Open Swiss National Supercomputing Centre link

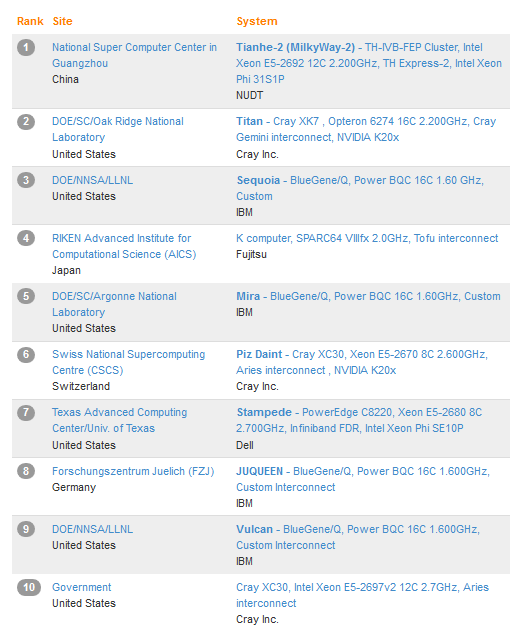129,362
